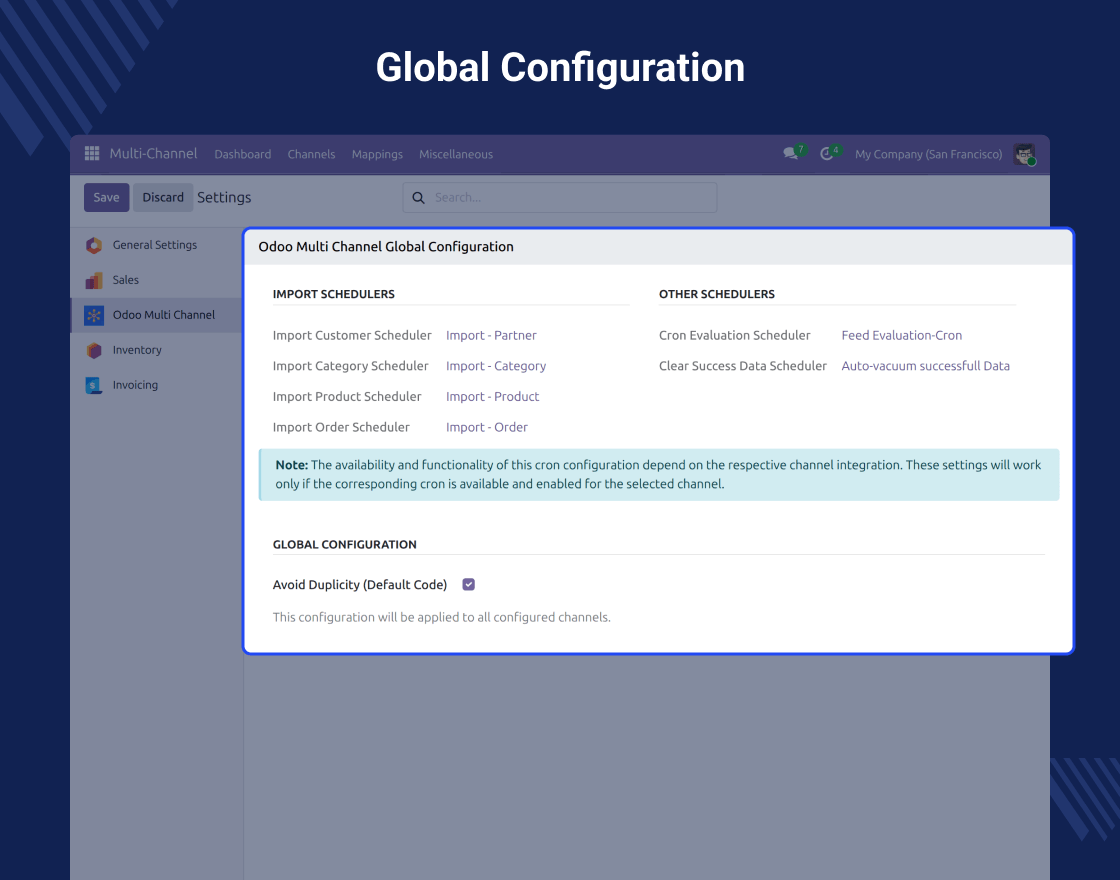Select Inventory settings section

coord(157,350)
